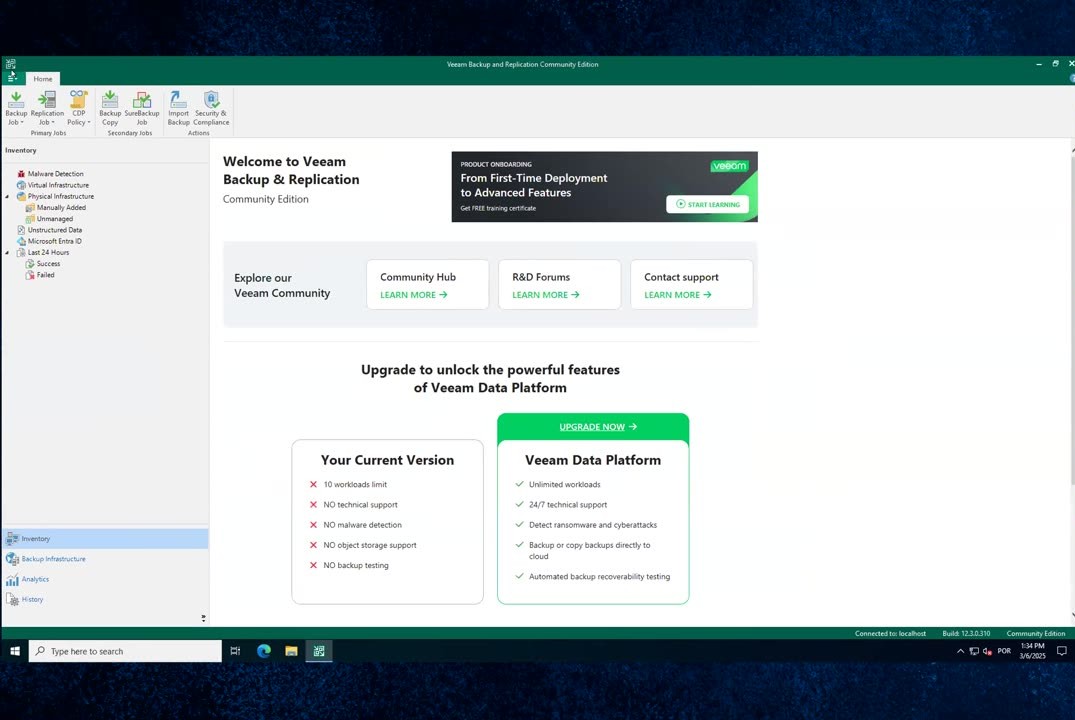Open the Community Hub LEARN MORE link
The height and width of the screenshot is (720, 1075).
(413, 295)
